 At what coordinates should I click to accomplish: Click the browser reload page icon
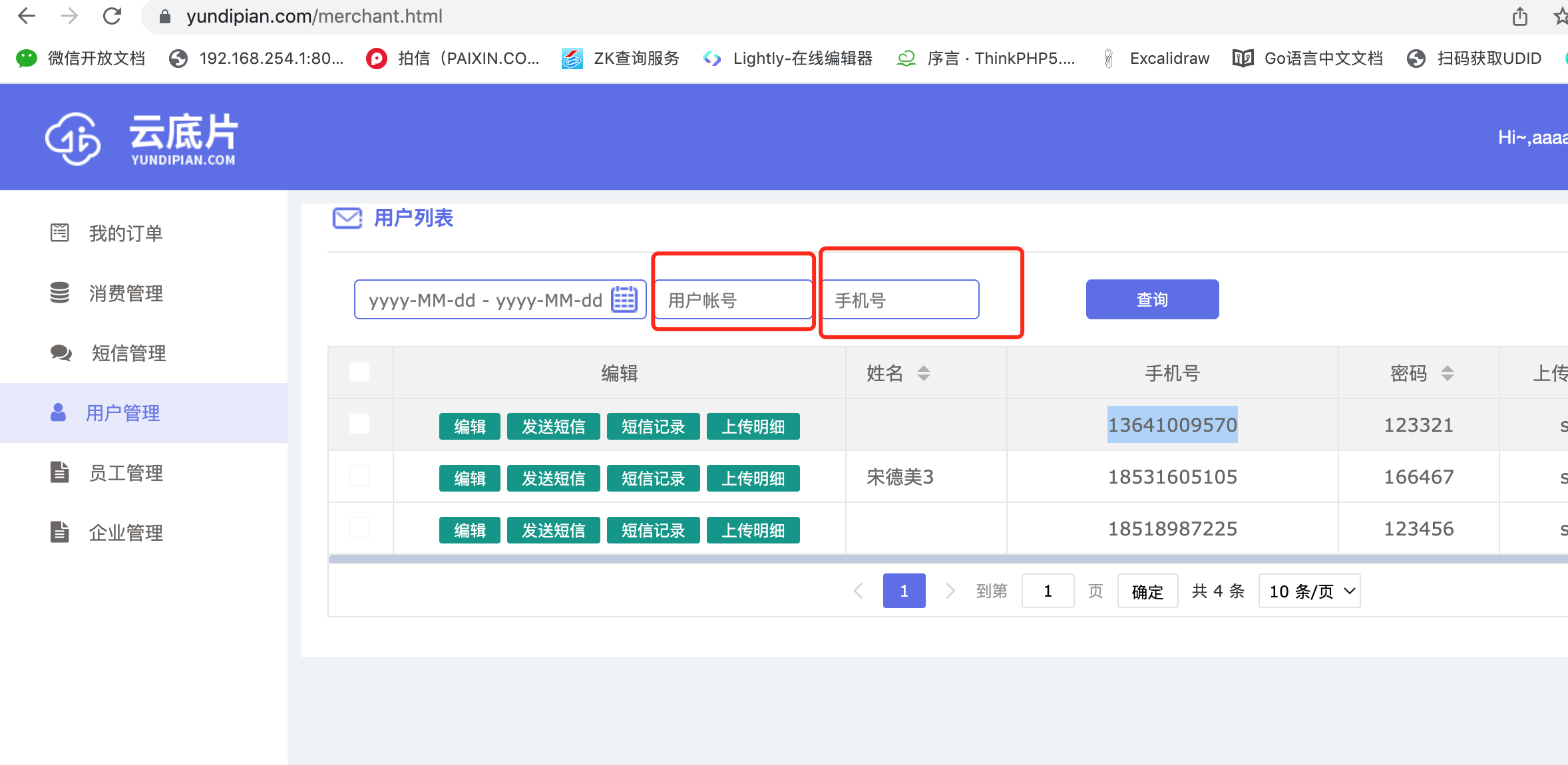click(x=112, y=16)
